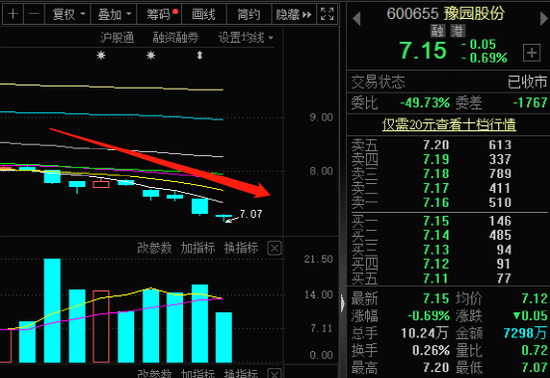Click 委比 value -49.73%
550x378 pixels.
coord(425,103)
